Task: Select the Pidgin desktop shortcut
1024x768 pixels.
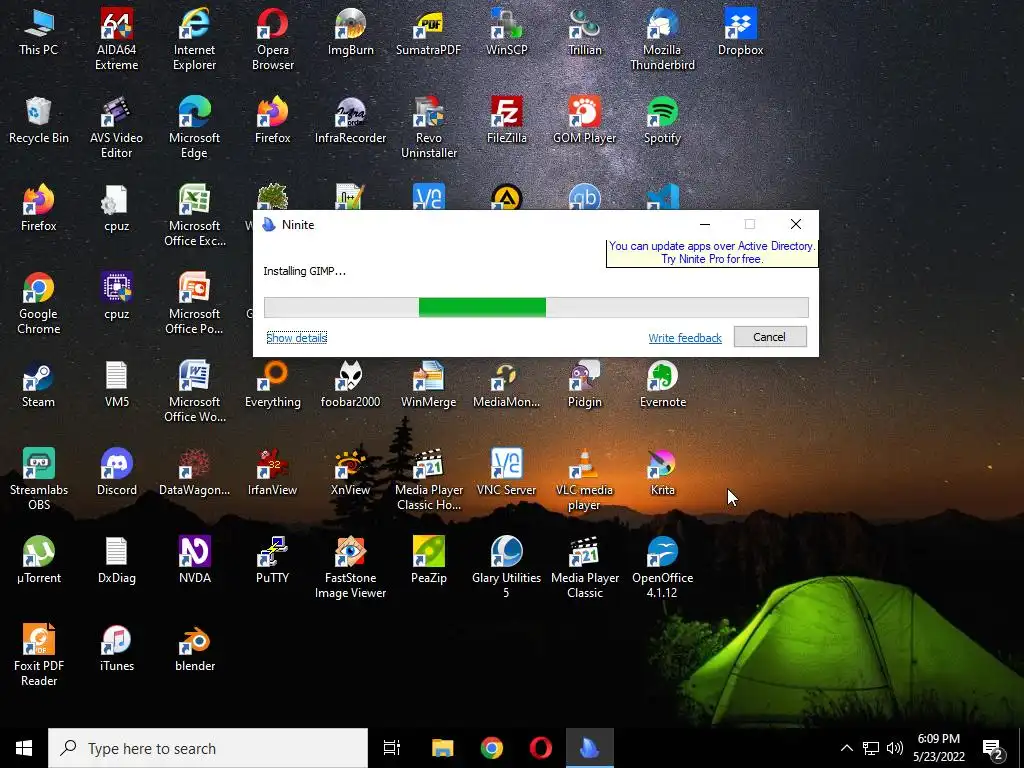Action: click(x=584, y=384)
